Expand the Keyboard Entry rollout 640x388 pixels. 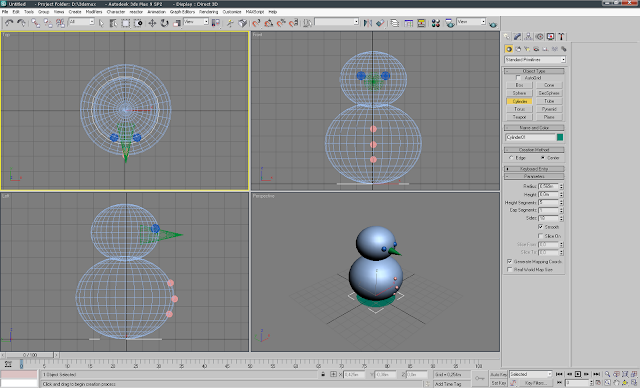tap(534, 169)
